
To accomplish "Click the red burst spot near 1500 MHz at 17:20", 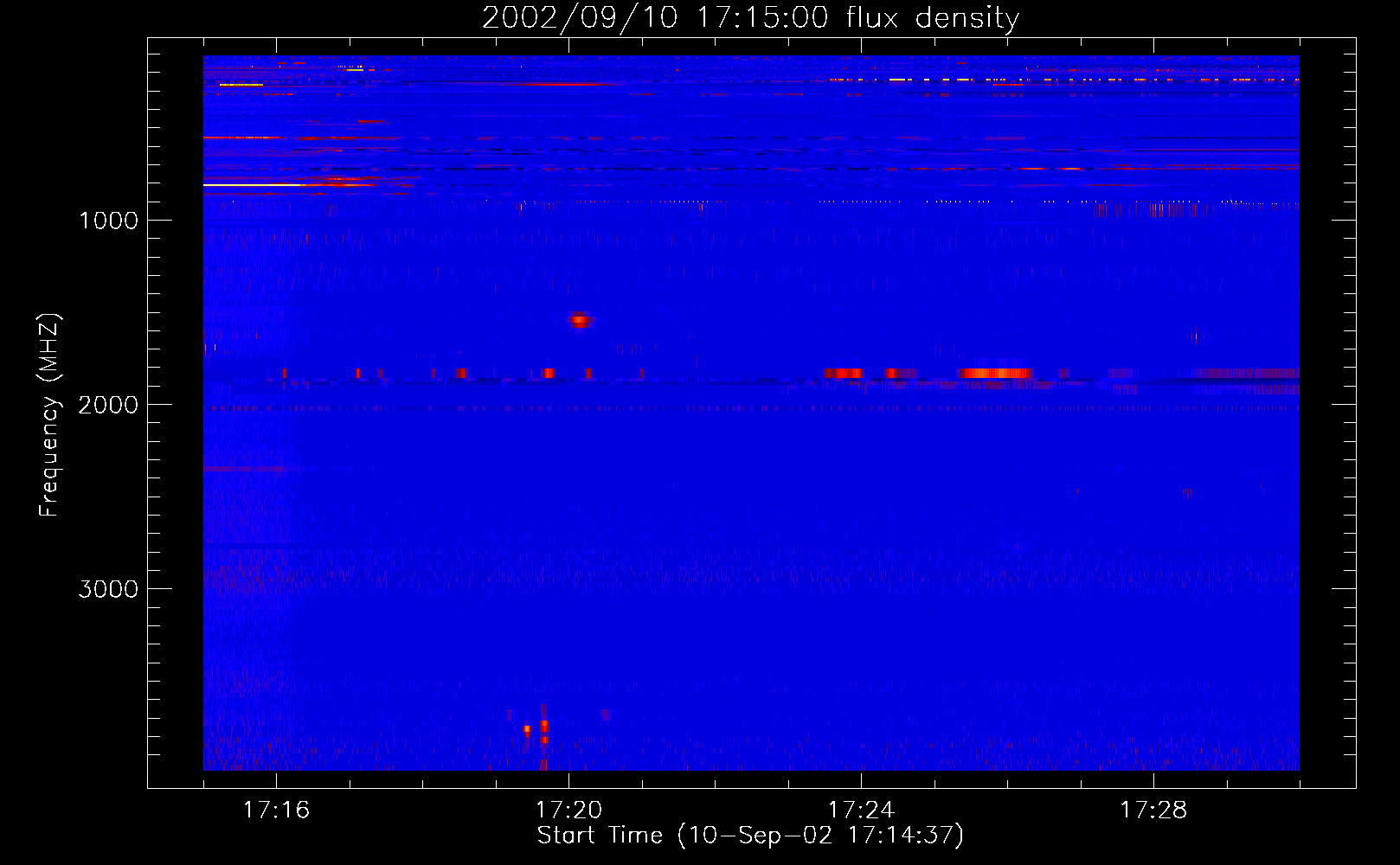I will tap(580, 320).
